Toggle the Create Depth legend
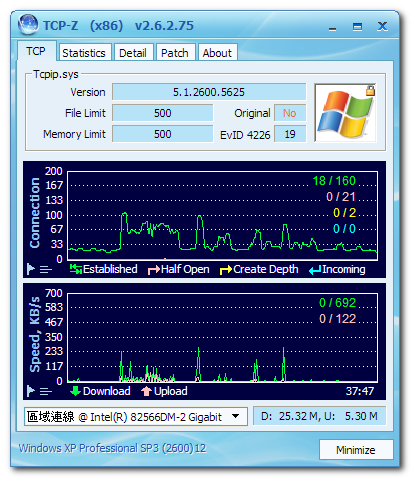Image resolution: width=411 pixels, height=478 pixels. (x=259, y=269)
